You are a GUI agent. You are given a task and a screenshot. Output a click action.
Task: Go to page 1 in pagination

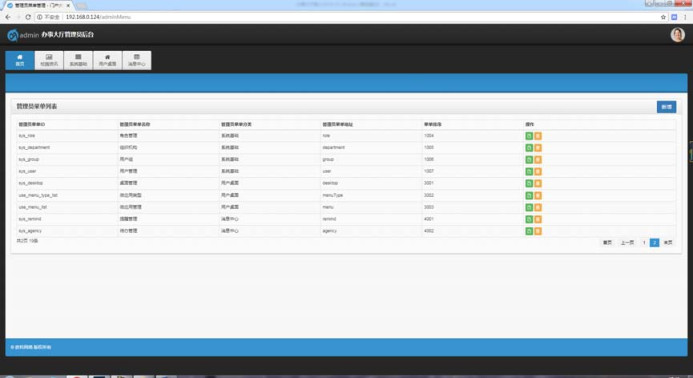pyautogui.click(x=644, y=243)
